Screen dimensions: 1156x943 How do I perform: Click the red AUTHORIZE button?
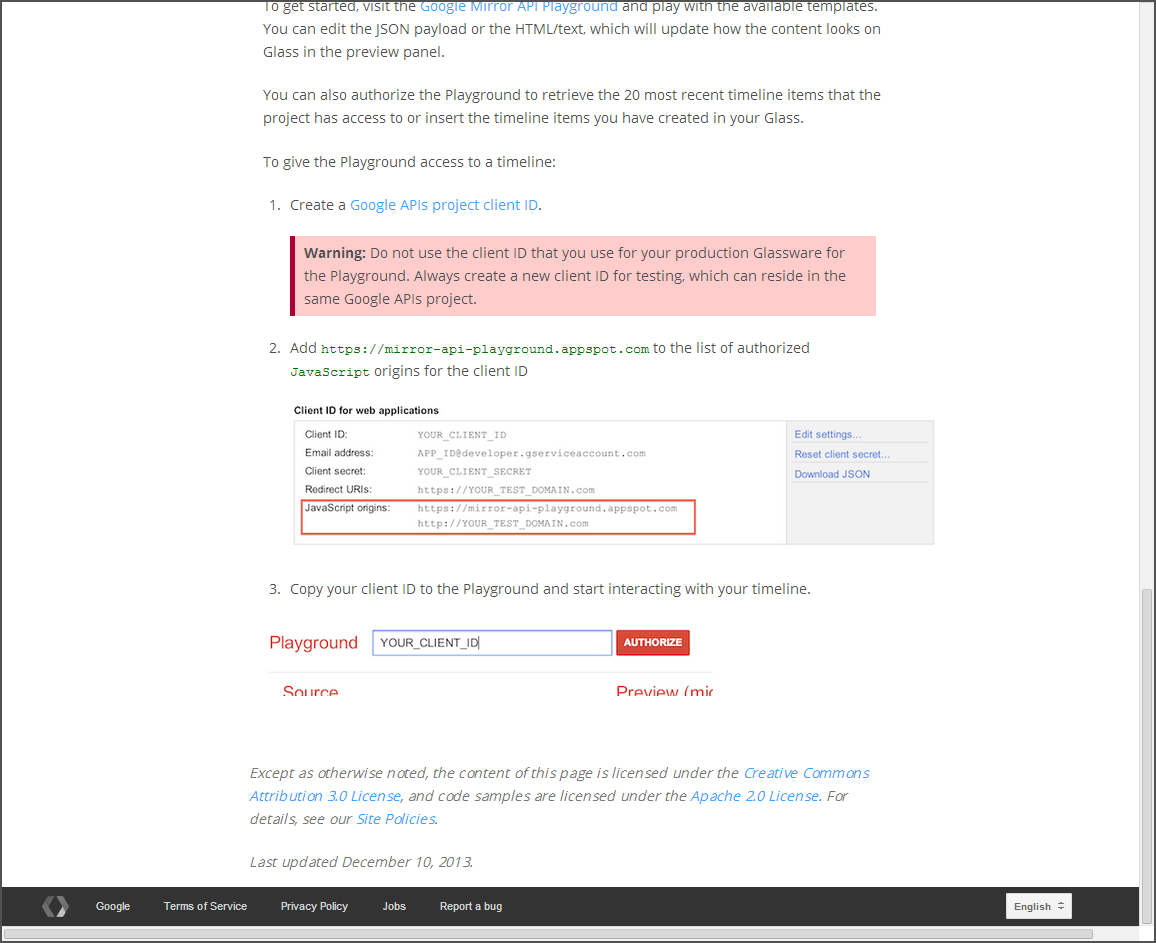pyautogui.click(x=652, y=643)
